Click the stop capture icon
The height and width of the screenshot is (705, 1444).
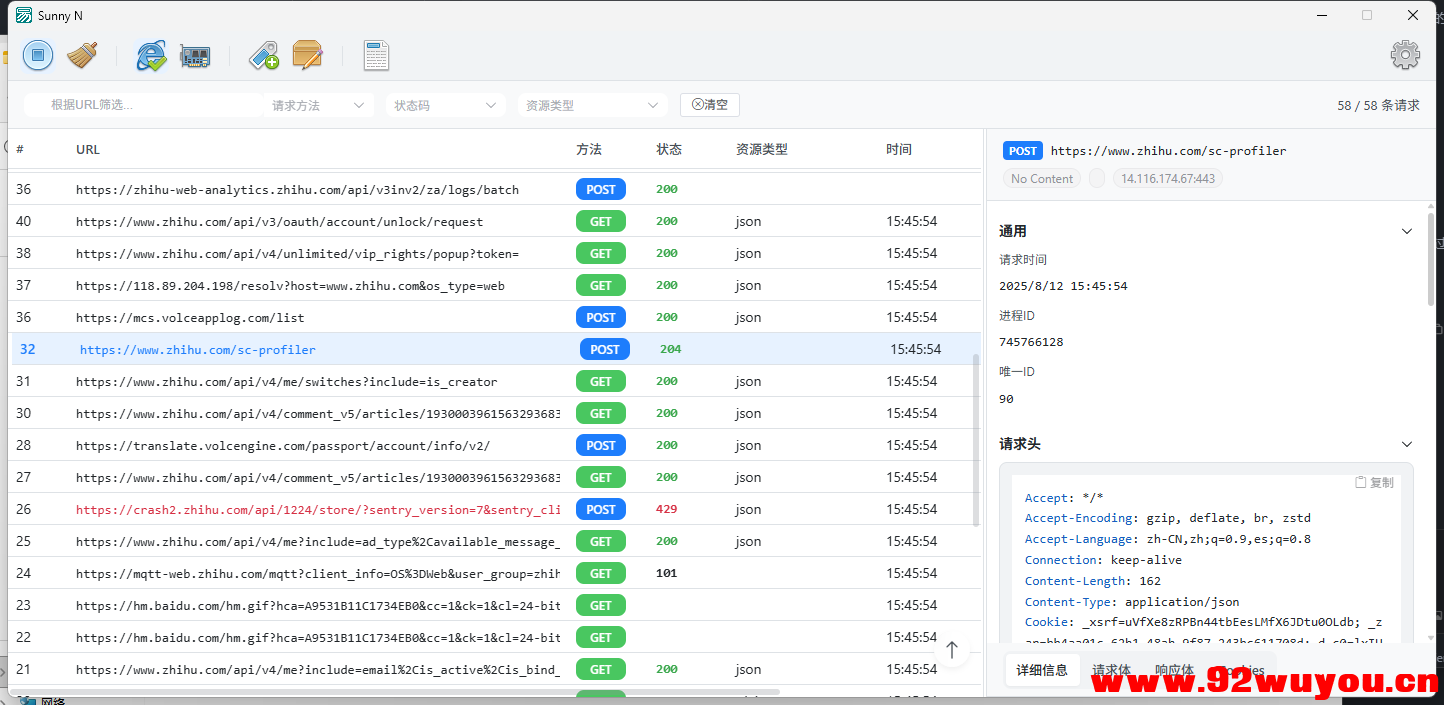pyautogui.click(x=37, y=55)
